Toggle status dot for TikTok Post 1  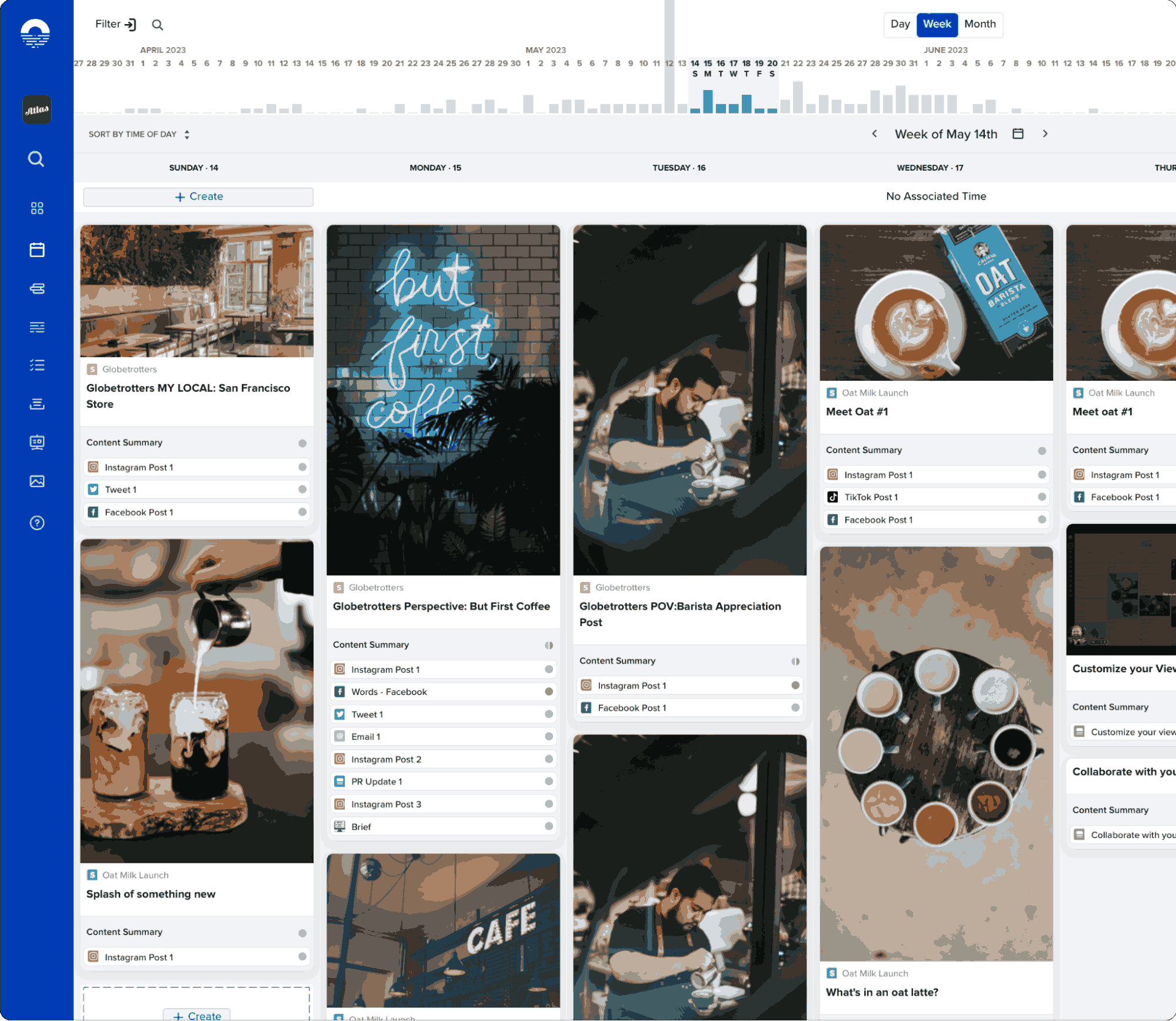[1042, 497]
